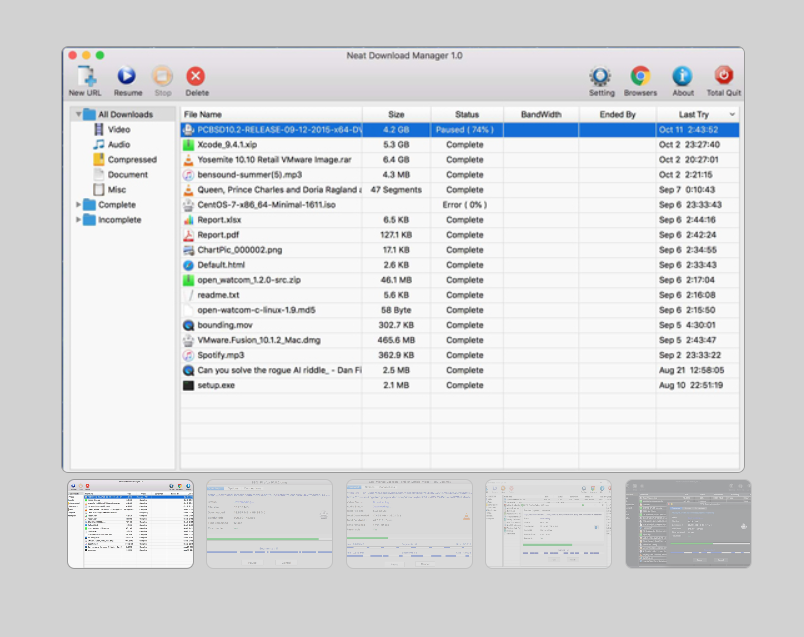Screen dimensions: 804x637
Task: Sort by Status column header
Action: (x=467, y=114)
